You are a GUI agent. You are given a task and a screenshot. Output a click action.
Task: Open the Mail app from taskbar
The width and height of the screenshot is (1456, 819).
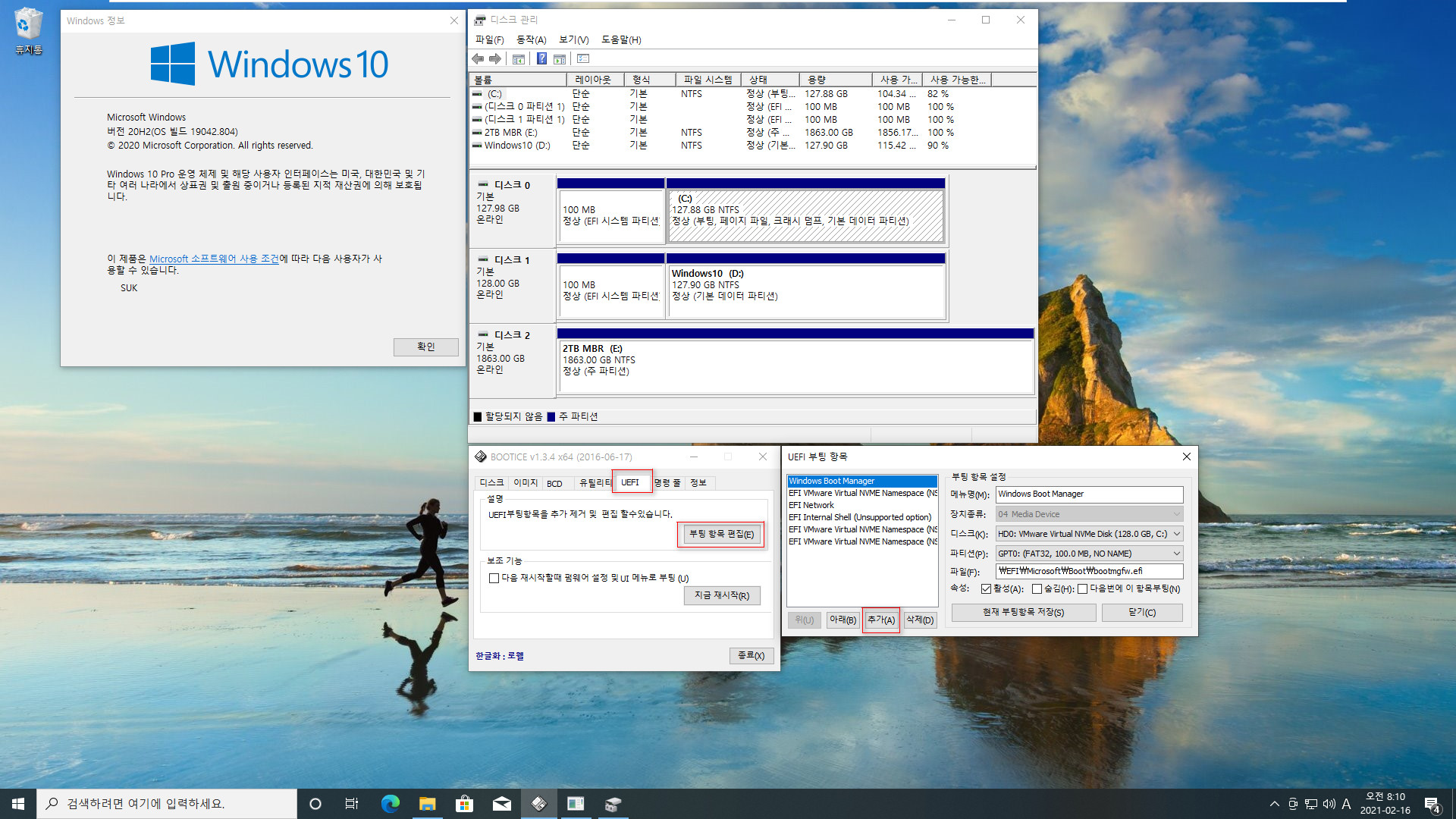tap(501, 804)
